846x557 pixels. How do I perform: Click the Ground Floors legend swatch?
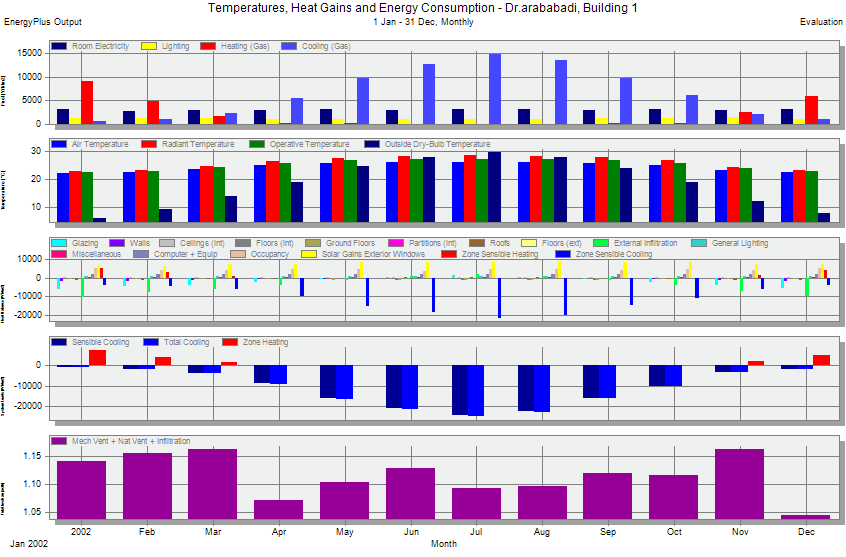click(313, 243)
